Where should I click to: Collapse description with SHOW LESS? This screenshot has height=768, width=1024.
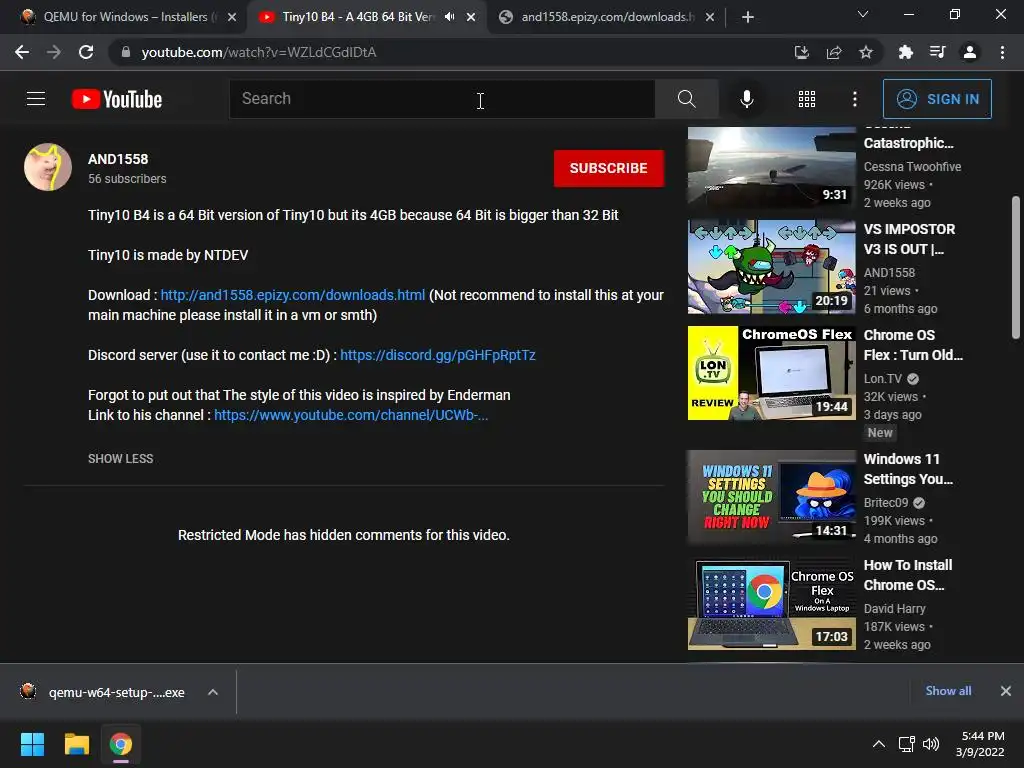121,458
